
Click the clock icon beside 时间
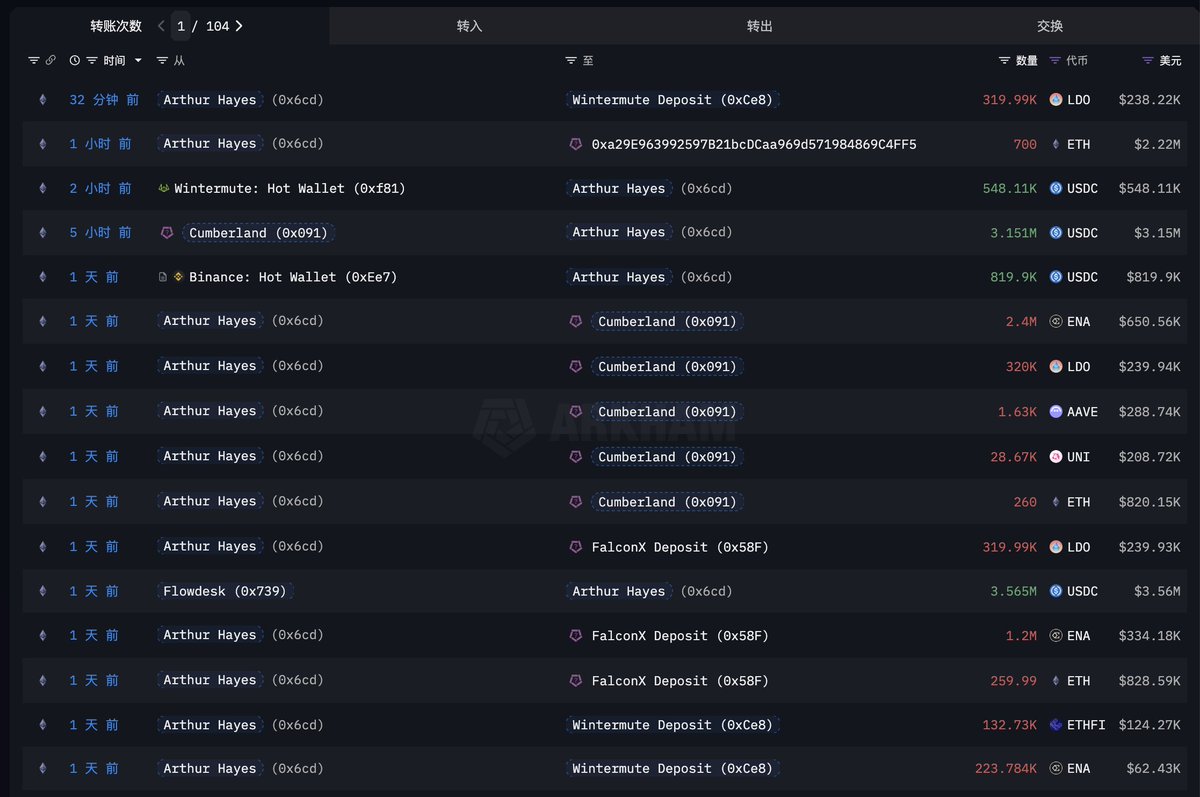tap(75, 61)
